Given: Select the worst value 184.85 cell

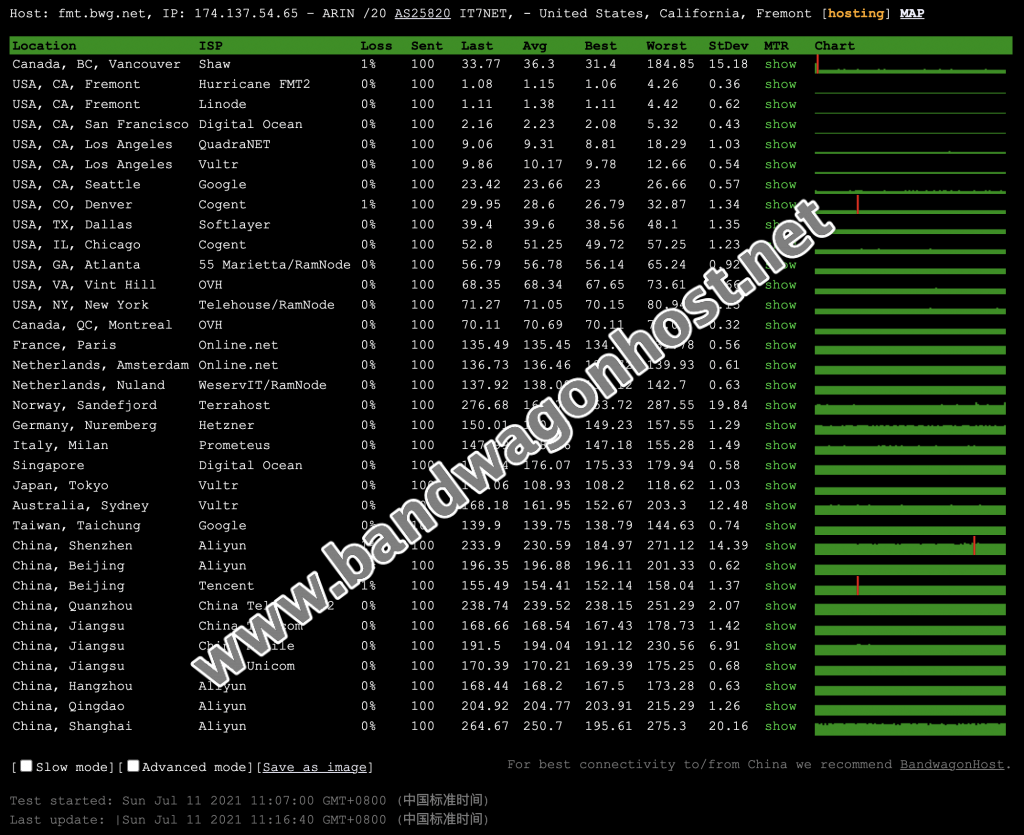Looking at the screenshot, I should pyautogui.click(x=671, y=64).
